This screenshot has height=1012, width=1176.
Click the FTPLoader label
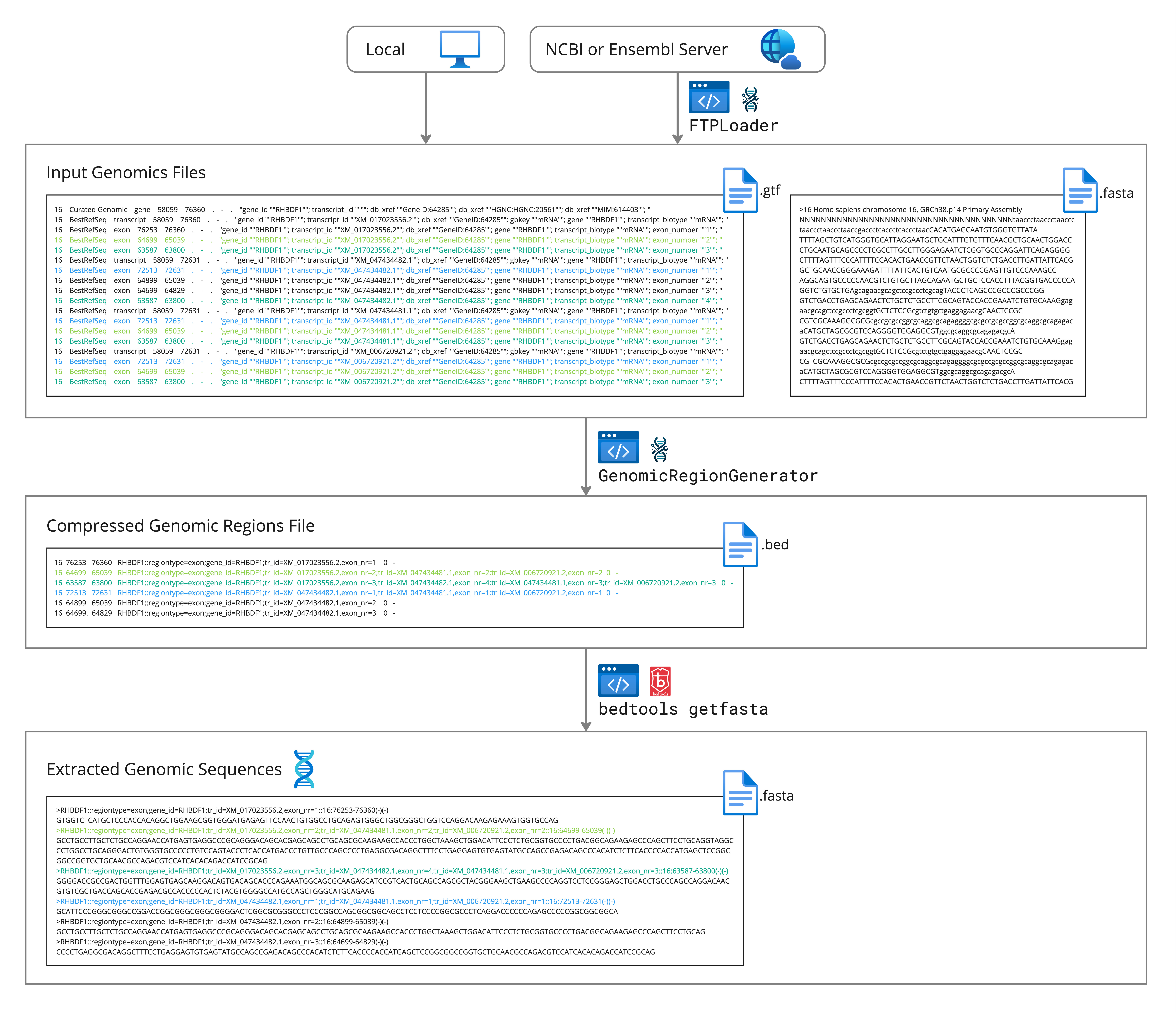pyautogui.click(x=733, y=125)
